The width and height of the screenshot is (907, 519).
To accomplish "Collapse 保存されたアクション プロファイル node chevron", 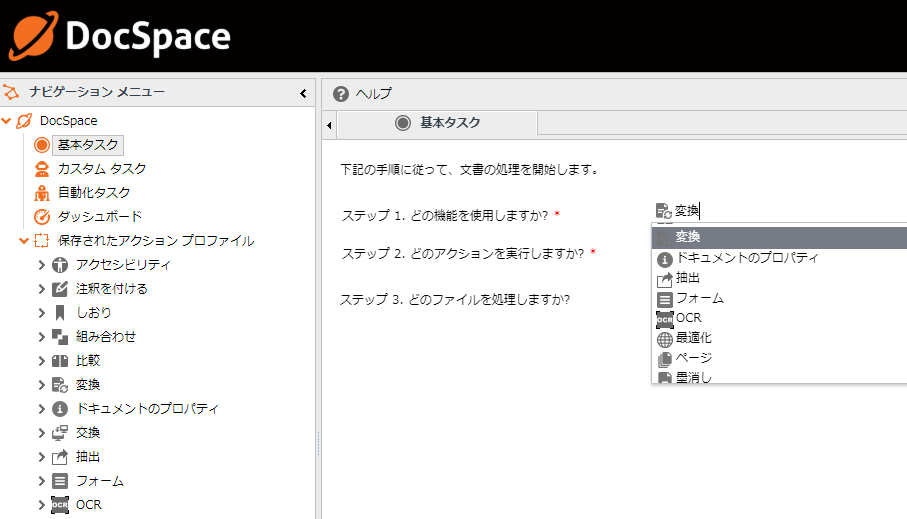I will [x=24, y=241].
